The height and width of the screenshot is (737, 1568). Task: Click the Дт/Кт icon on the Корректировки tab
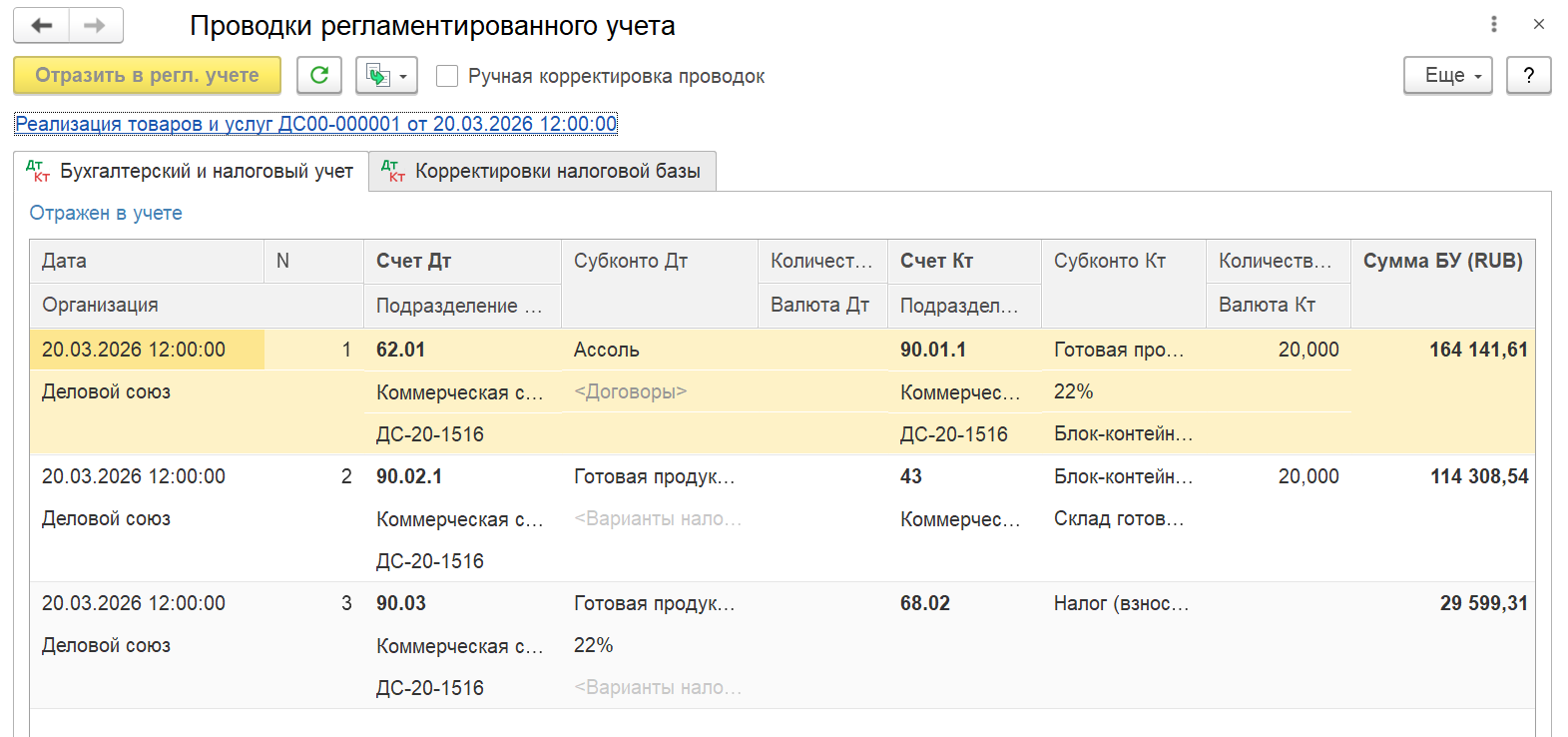point(393,171)
